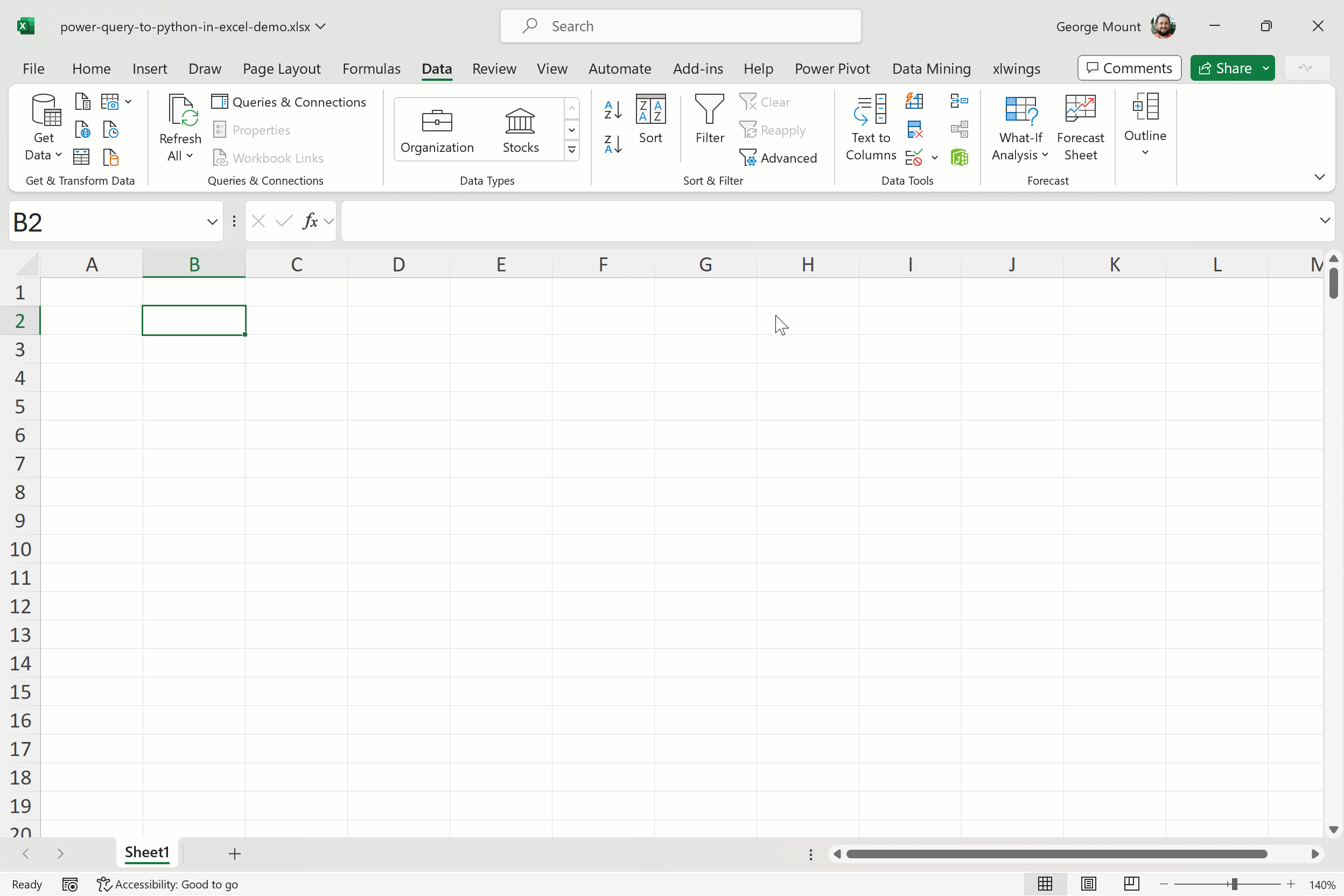Select the Stocks data type
Image resolution: width=1344 pixels, height=896 pixels.
tap(520, 130)
